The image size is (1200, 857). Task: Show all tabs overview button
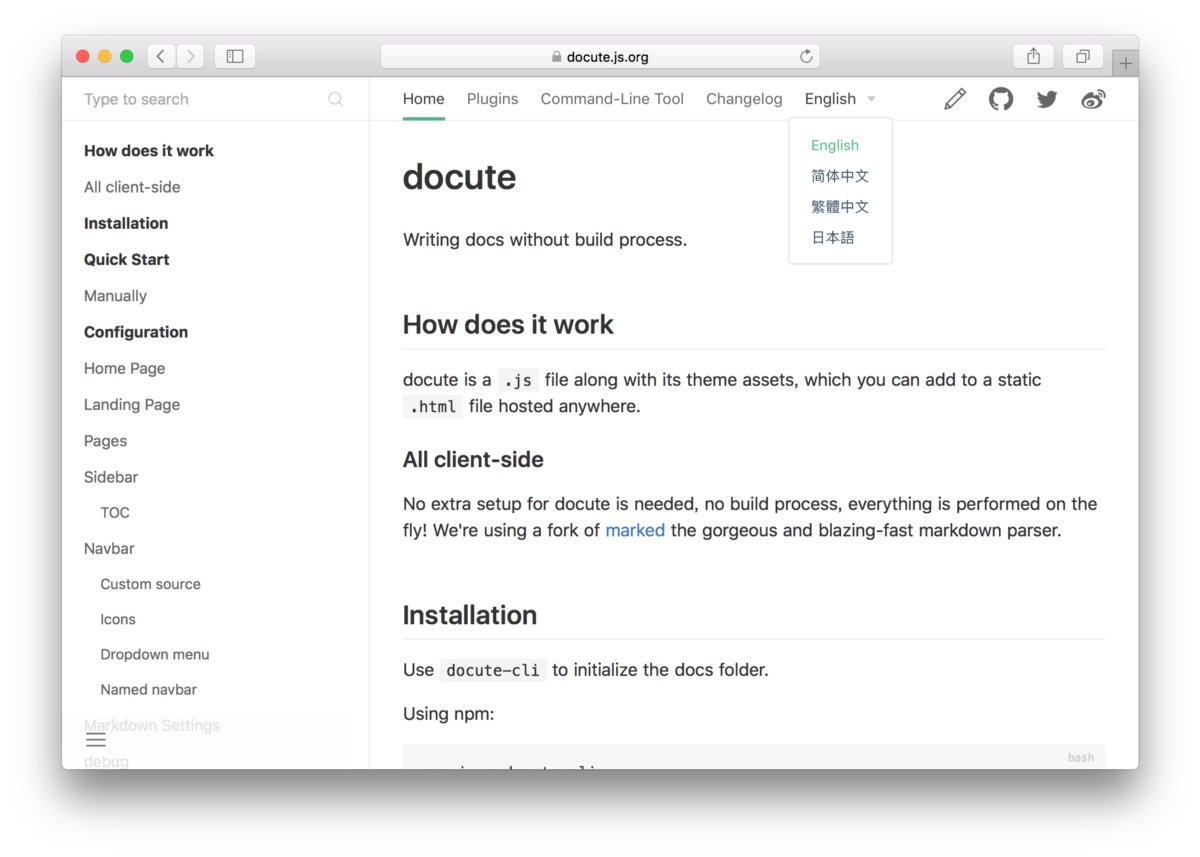coord(1082,57)
